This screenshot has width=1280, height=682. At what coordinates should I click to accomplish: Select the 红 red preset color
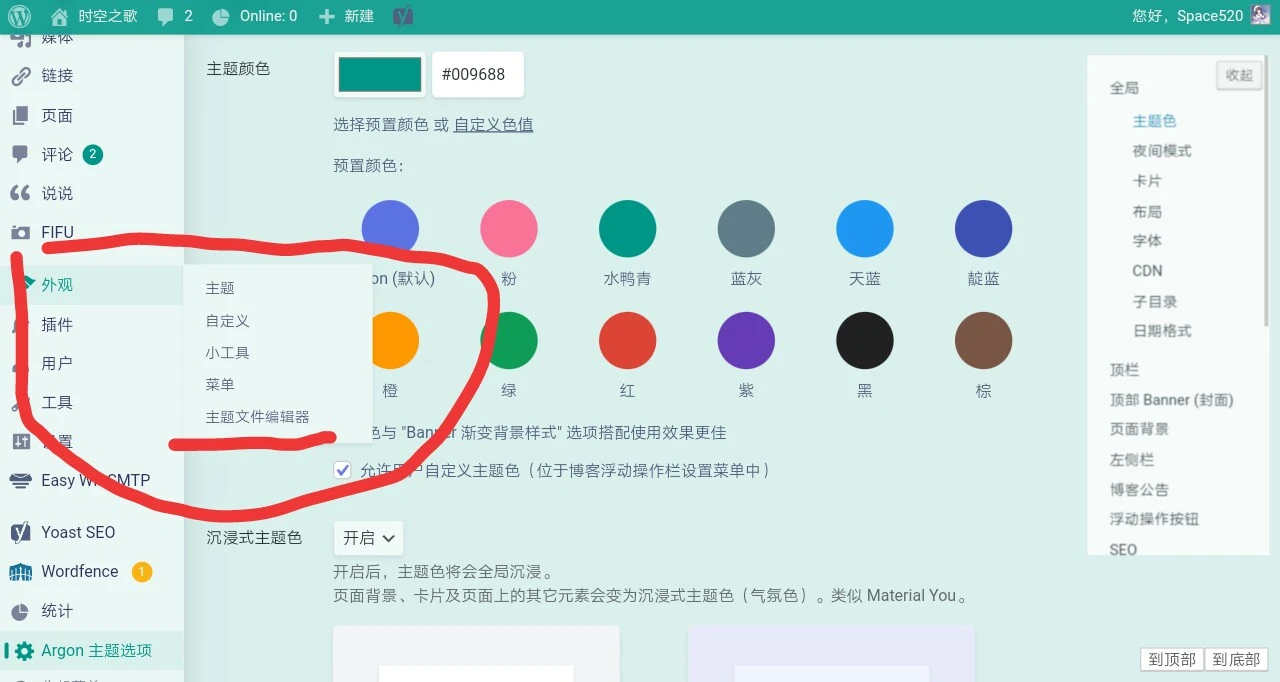pos(627,340)
